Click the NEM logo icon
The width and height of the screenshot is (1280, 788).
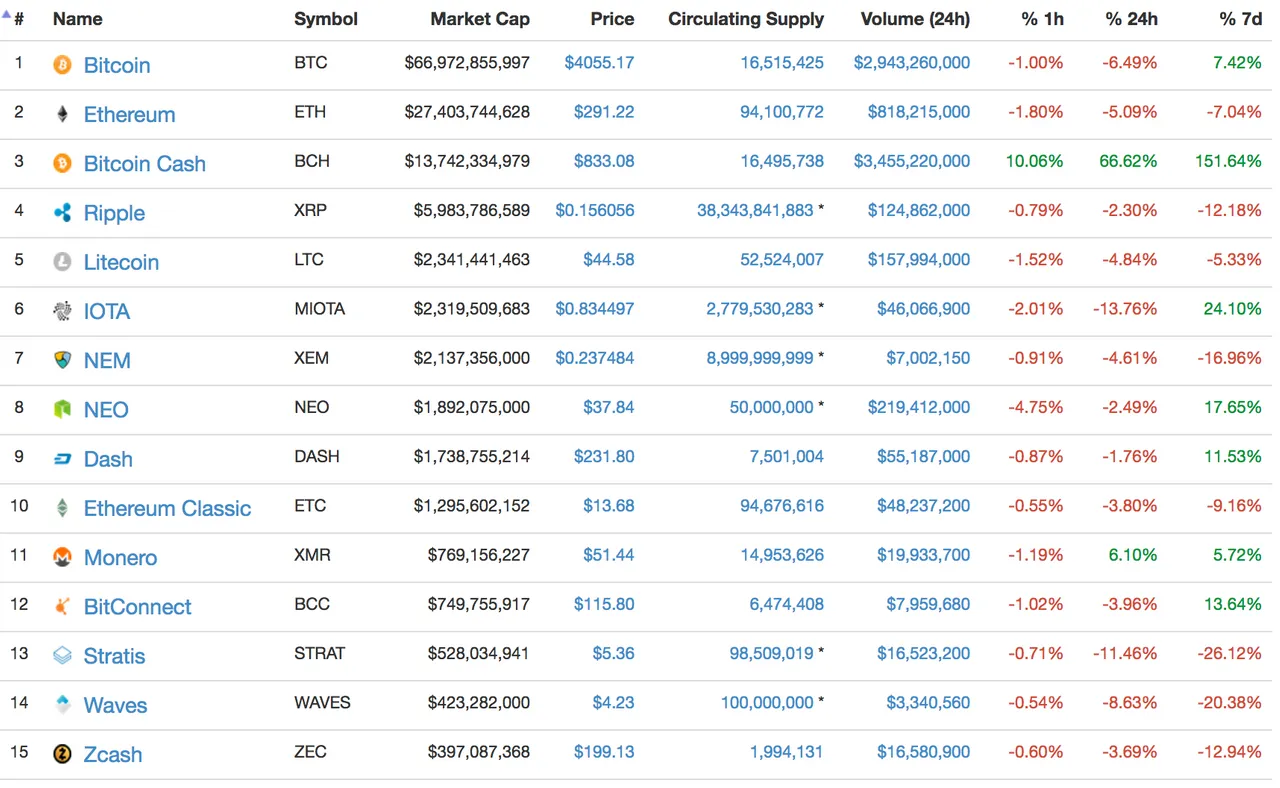[62, 360]
